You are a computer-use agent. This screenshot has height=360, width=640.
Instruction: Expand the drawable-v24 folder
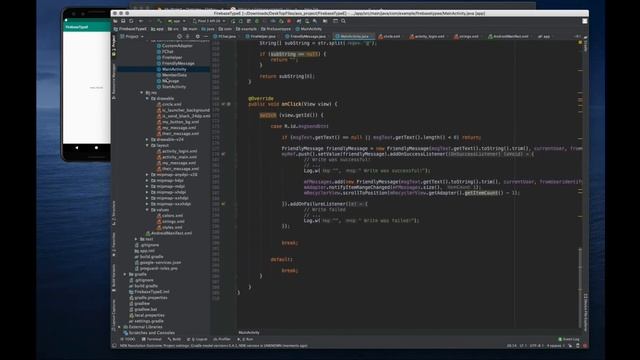point(147,140)
